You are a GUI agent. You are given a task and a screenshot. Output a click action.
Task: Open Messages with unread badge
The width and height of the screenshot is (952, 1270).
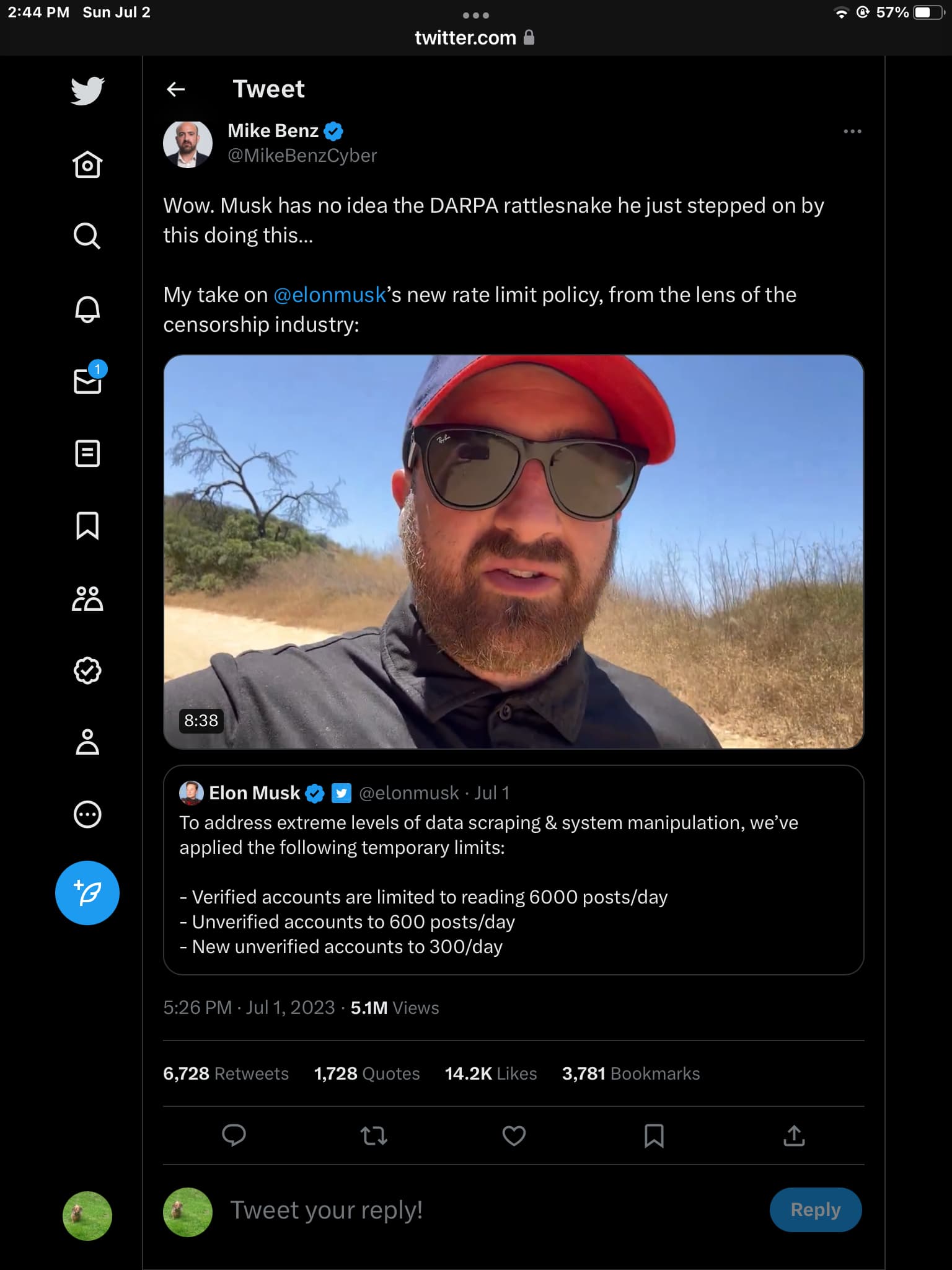click(x=87, y=381)
